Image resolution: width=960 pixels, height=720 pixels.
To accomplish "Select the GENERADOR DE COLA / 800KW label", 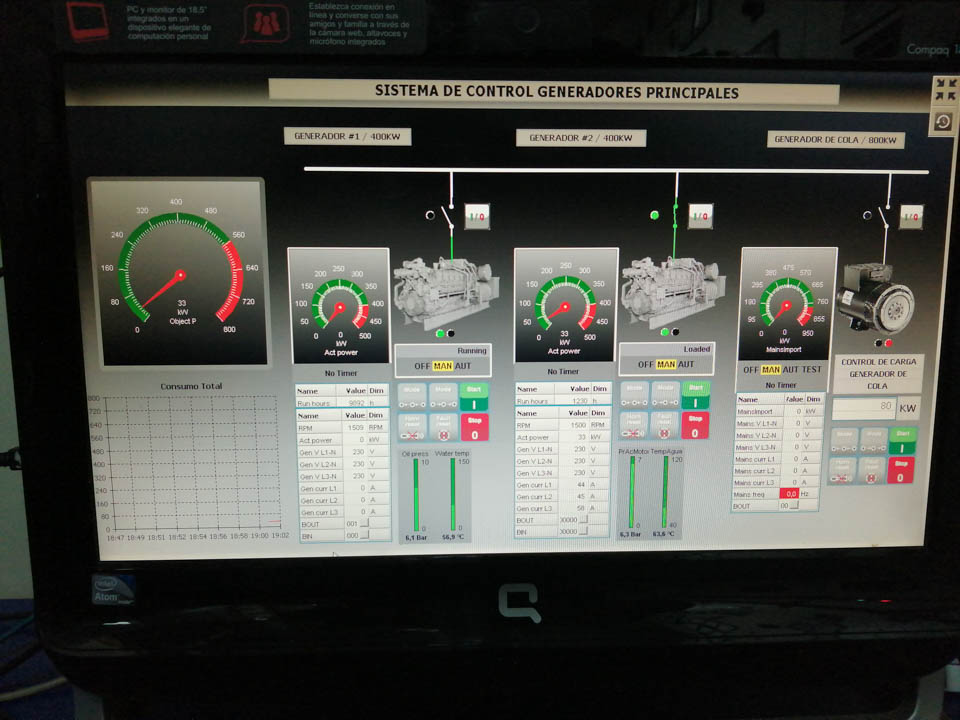I will point(836,140).
